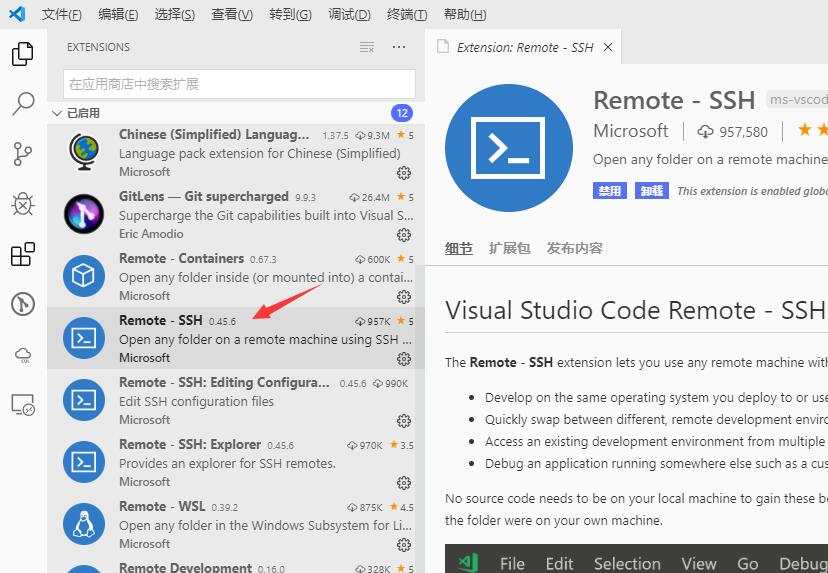Image resolution: width=828 pixels, height=573 pixels.
Task: Open the Explorer view in activity bar
Action: click(x=23, y=54)
